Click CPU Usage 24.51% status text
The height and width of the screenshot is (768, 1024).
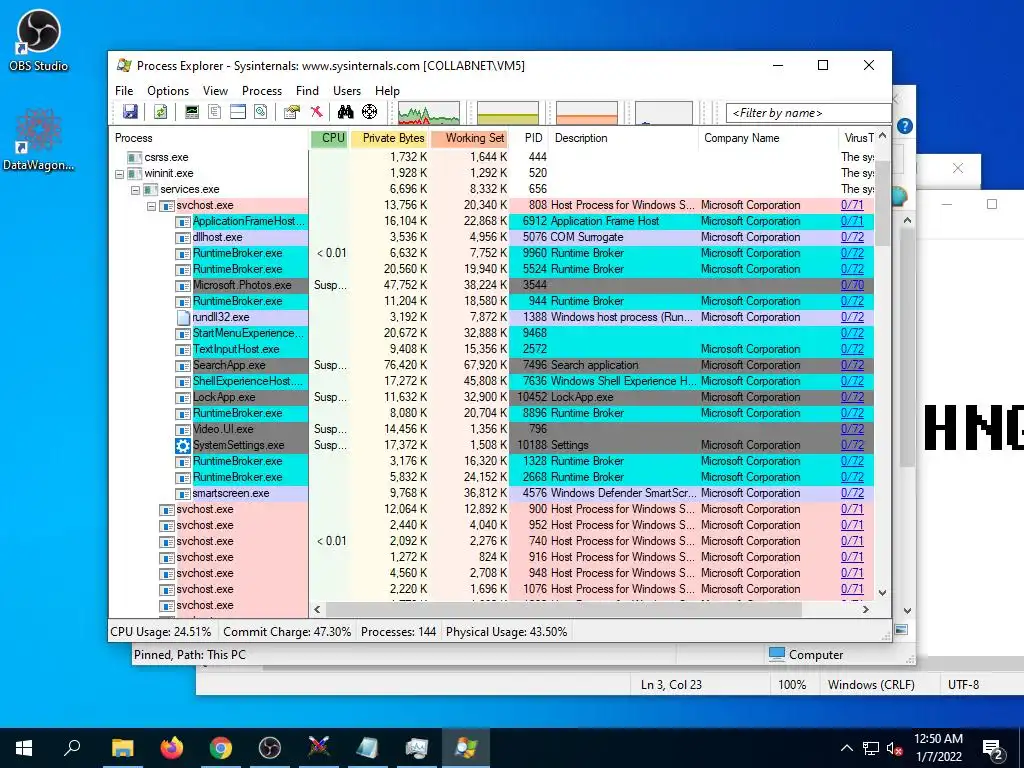click(x=161, y=632)
